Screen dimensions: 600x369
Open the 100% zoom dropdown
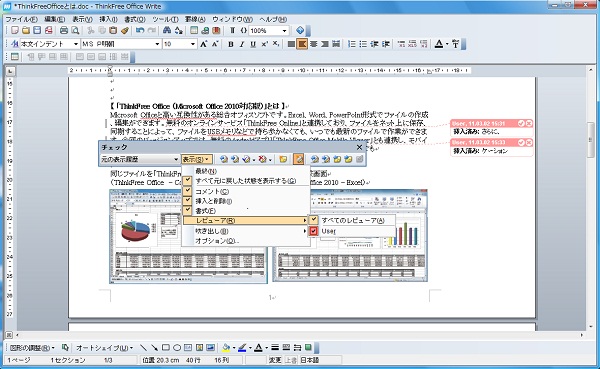tap(285, 30)
